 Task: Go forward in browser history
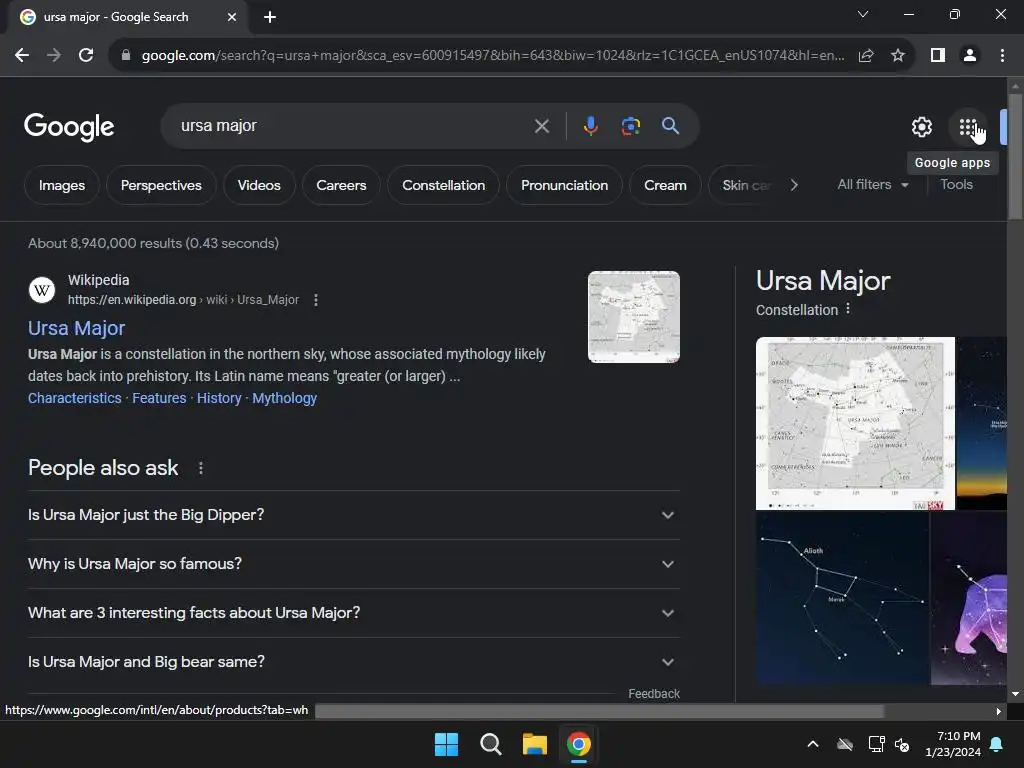(54, 56)
